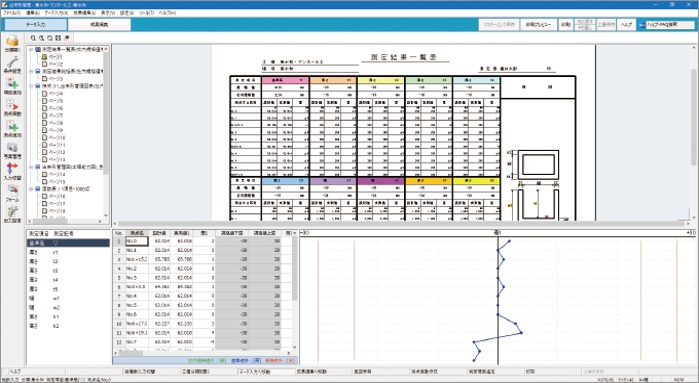Select the w1 measurement item row
Screen dimensions: 699x383
68,298
